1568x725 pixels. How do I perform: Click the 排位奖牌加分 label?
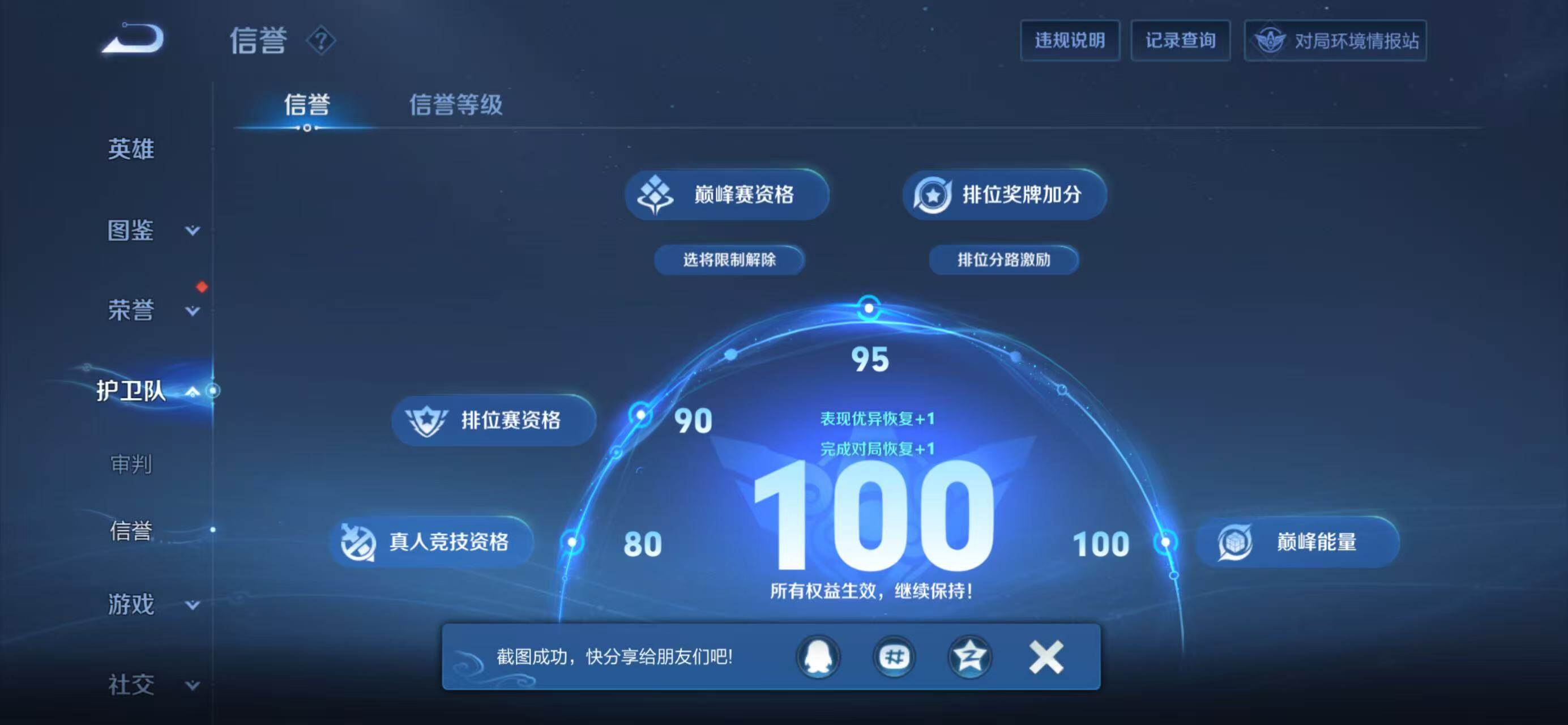pos(1022,195)
